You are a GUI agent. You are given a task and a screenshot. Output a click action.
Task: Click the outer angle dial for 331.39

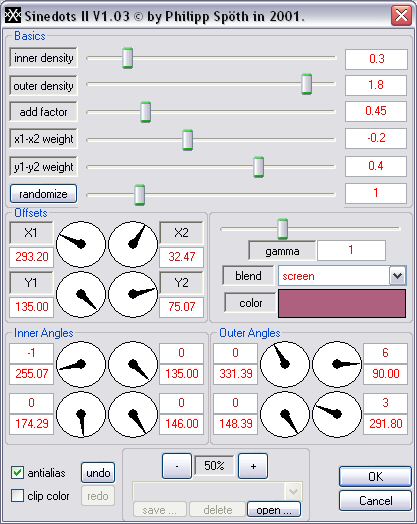285,364
